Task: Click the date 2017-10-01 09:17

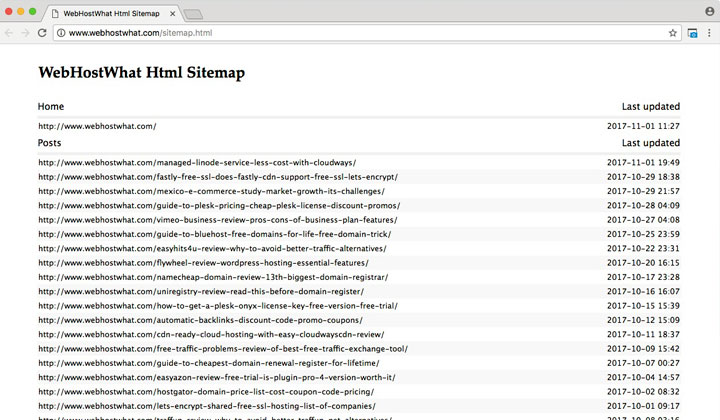Action: (643, 406)
